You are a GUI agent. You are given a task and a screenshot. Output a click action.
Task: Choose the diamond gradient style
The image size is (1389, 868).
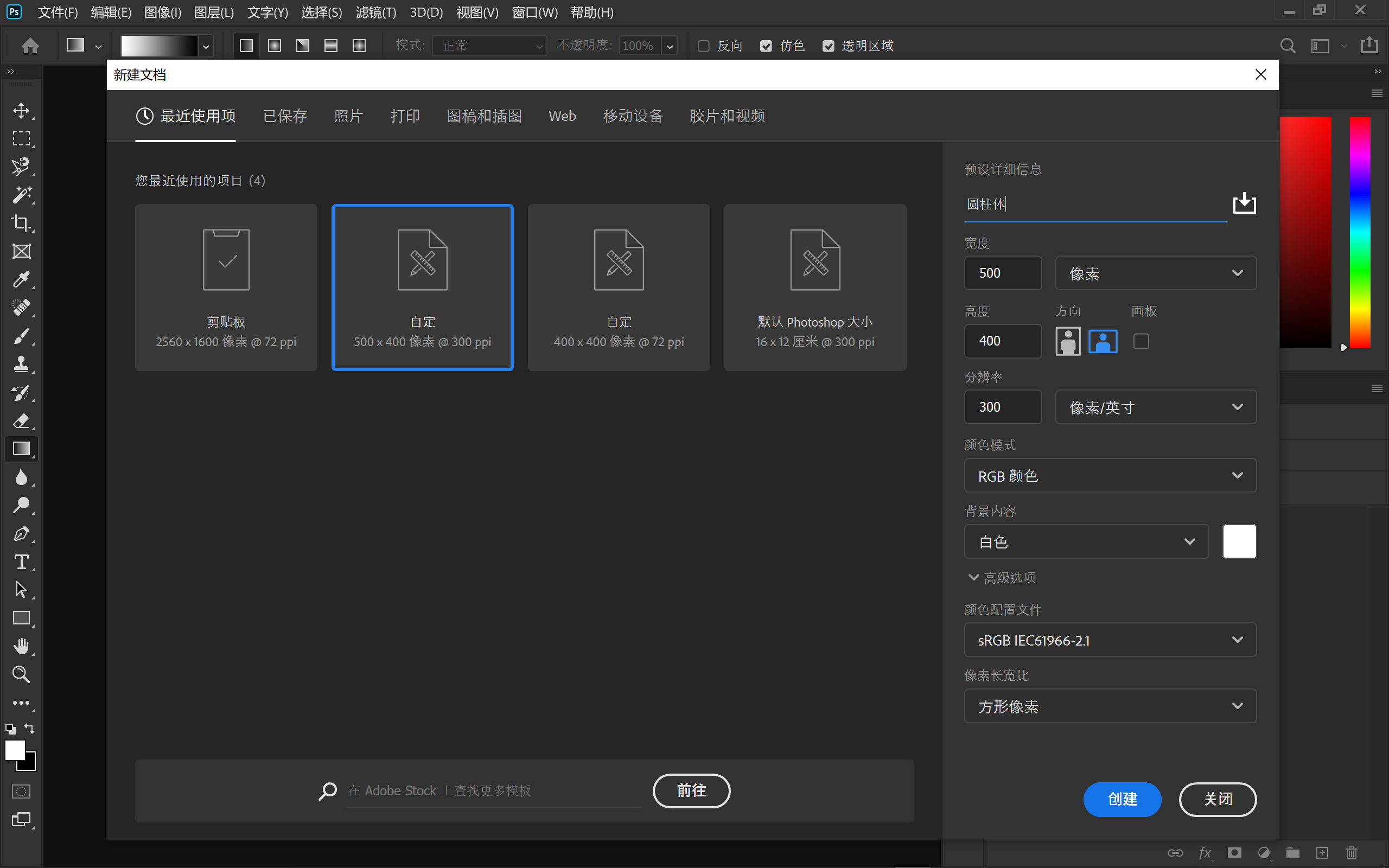[359, 46]
